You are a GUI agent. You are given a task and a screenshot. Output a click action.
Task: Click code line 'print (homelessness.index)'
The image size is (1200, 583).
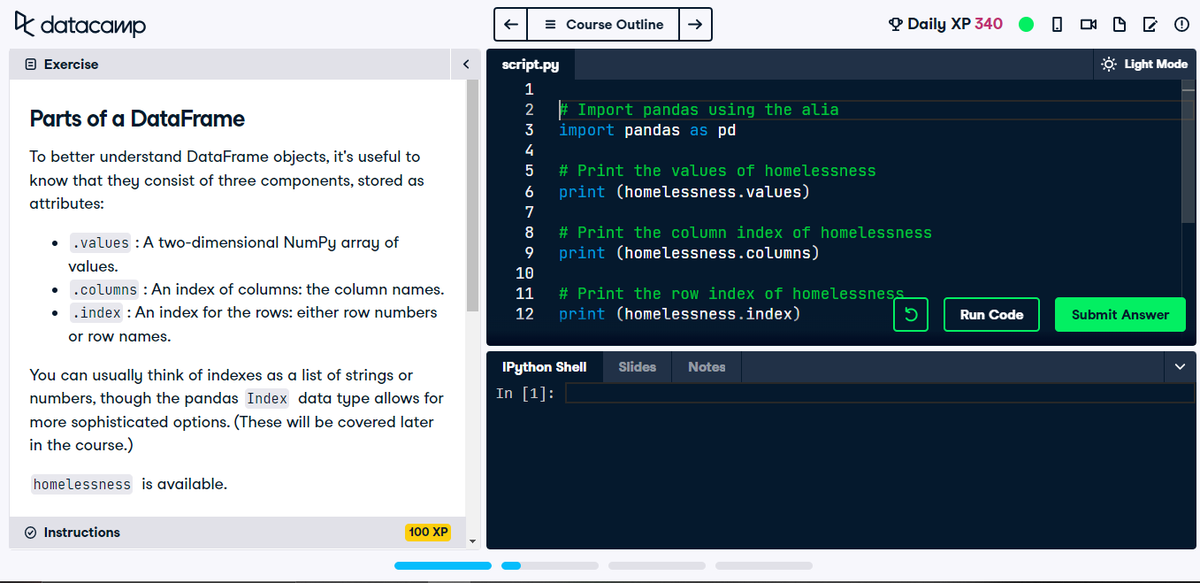tap(680, 314)
